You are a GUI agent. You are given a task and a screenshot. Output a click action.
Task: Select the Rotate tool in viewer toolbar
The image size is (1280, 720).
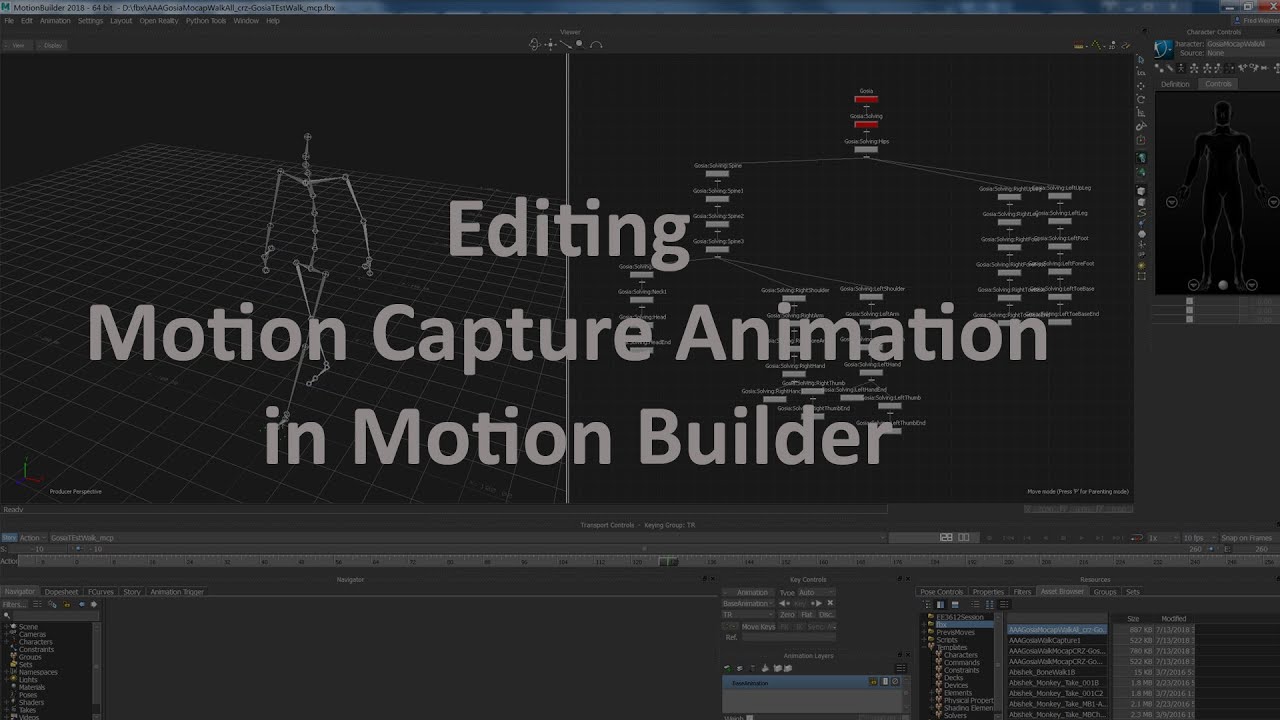click(1141, 99)
